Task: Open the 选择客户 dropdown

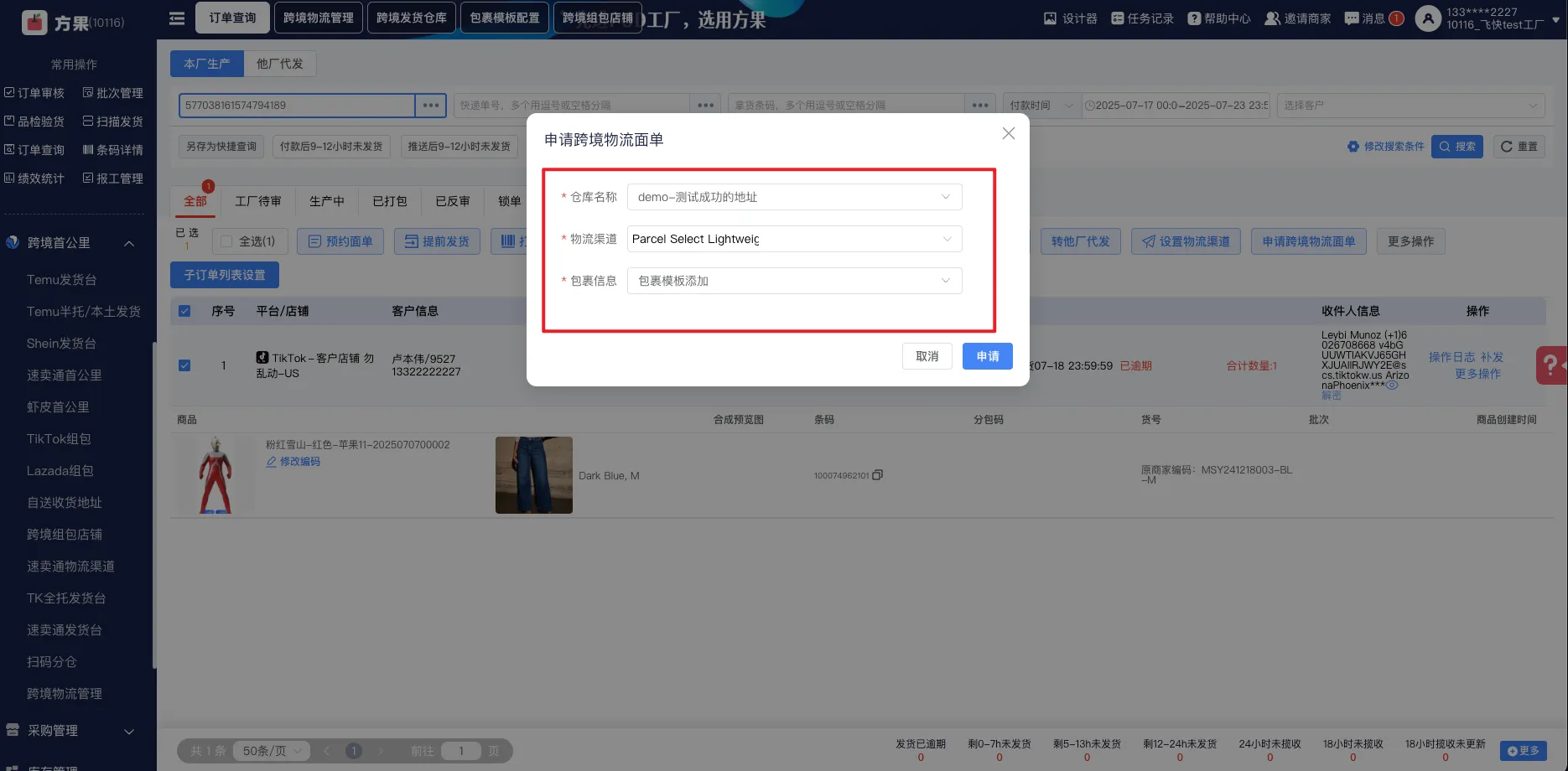Action: click(1410, 106)
